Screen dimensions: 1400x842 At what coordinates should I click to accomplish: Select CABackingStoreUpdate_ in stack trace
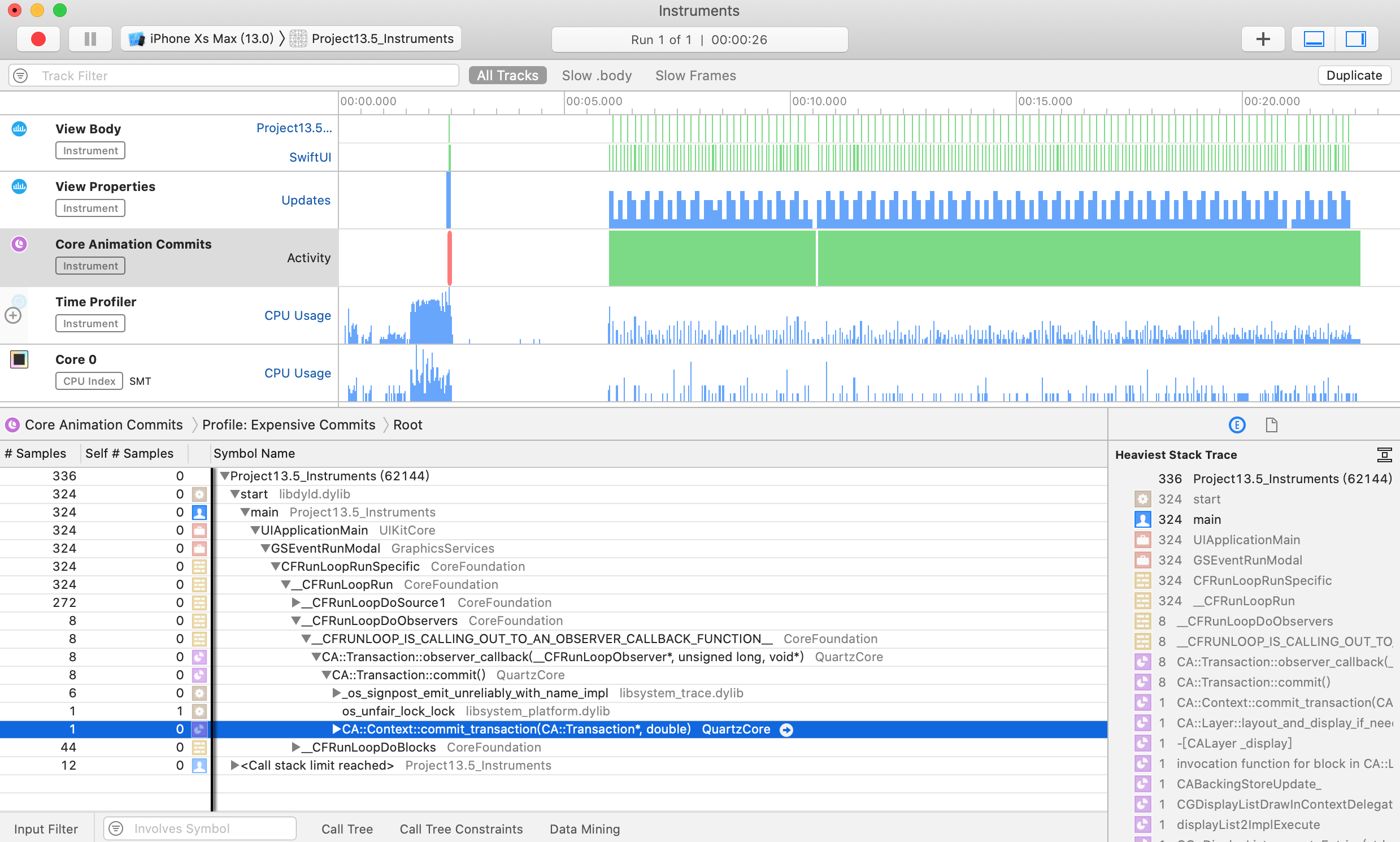(1249, 784)
